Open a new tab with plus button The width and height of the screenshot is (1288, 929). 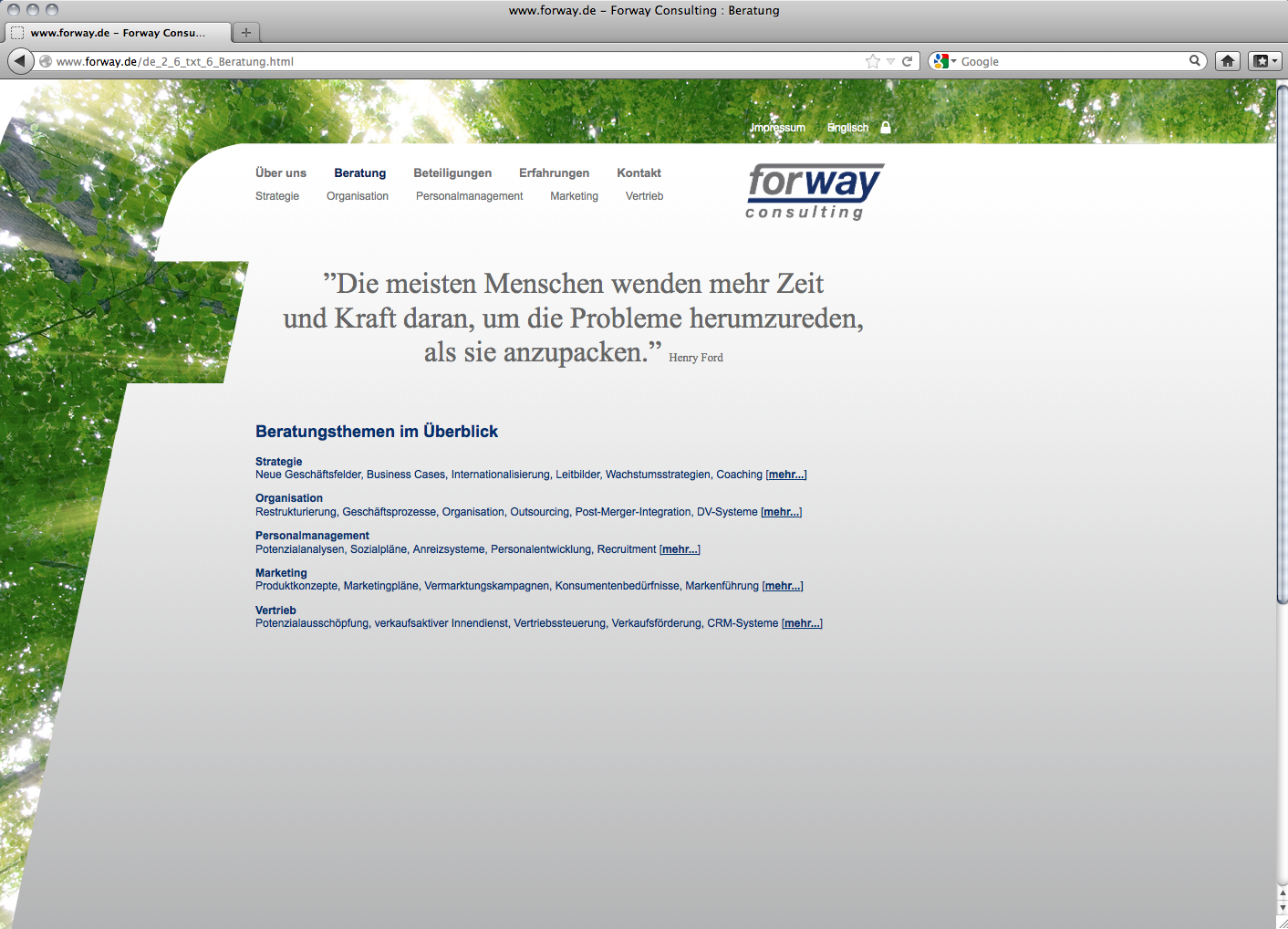245,32
